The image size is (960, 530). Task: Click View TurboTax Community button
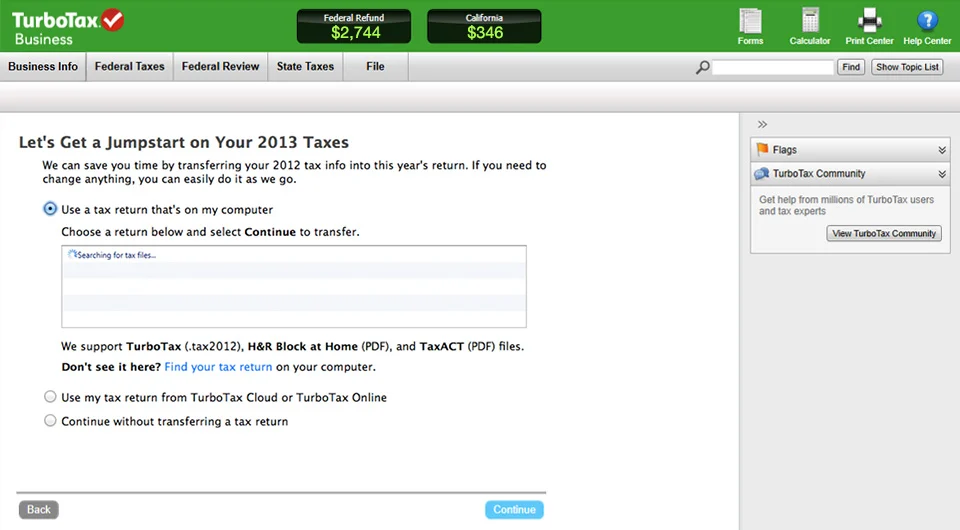[x=884, y=233]
